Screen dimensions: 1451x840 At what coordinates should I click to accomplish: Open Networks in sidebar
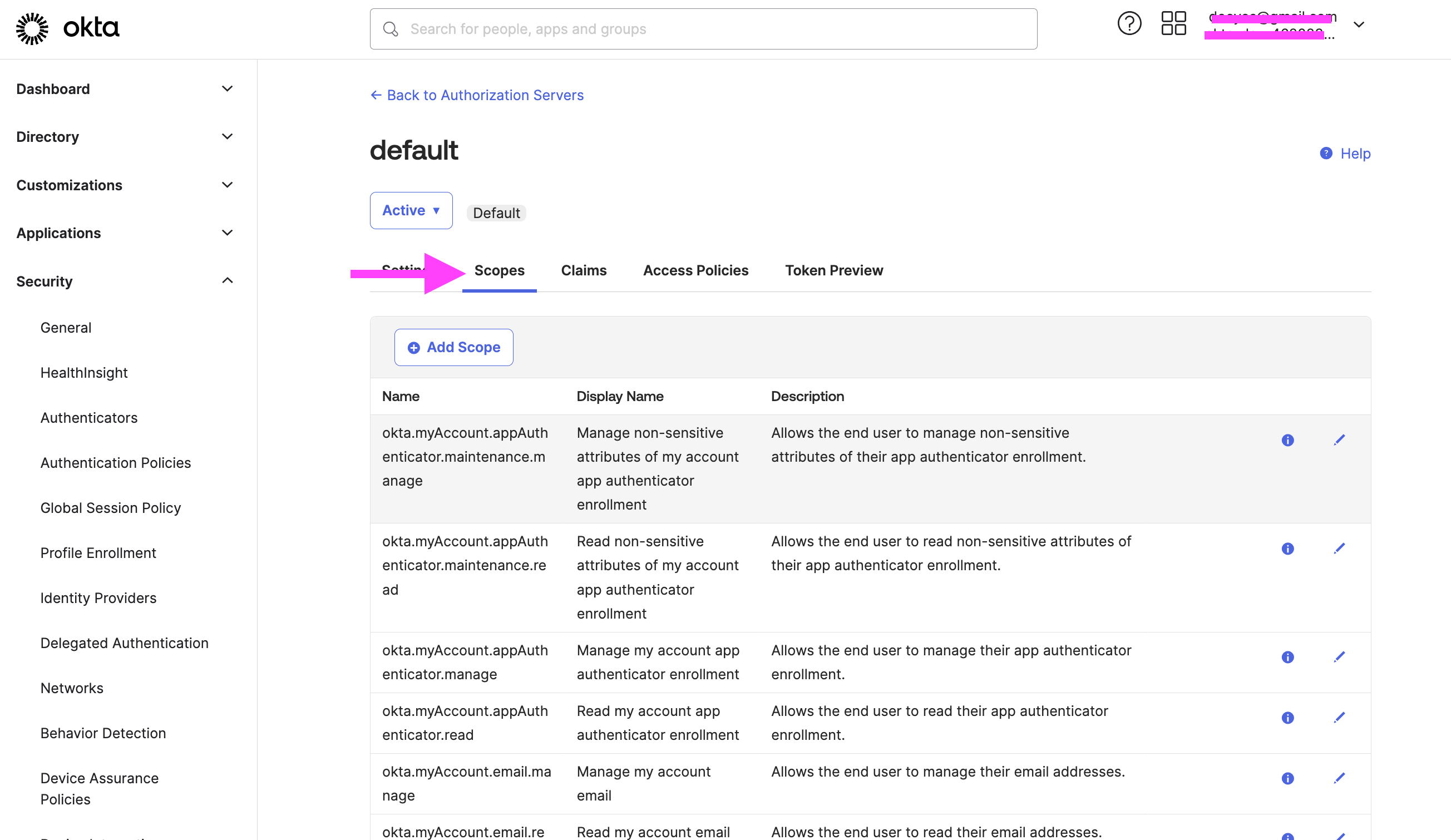tap(72, 688)
